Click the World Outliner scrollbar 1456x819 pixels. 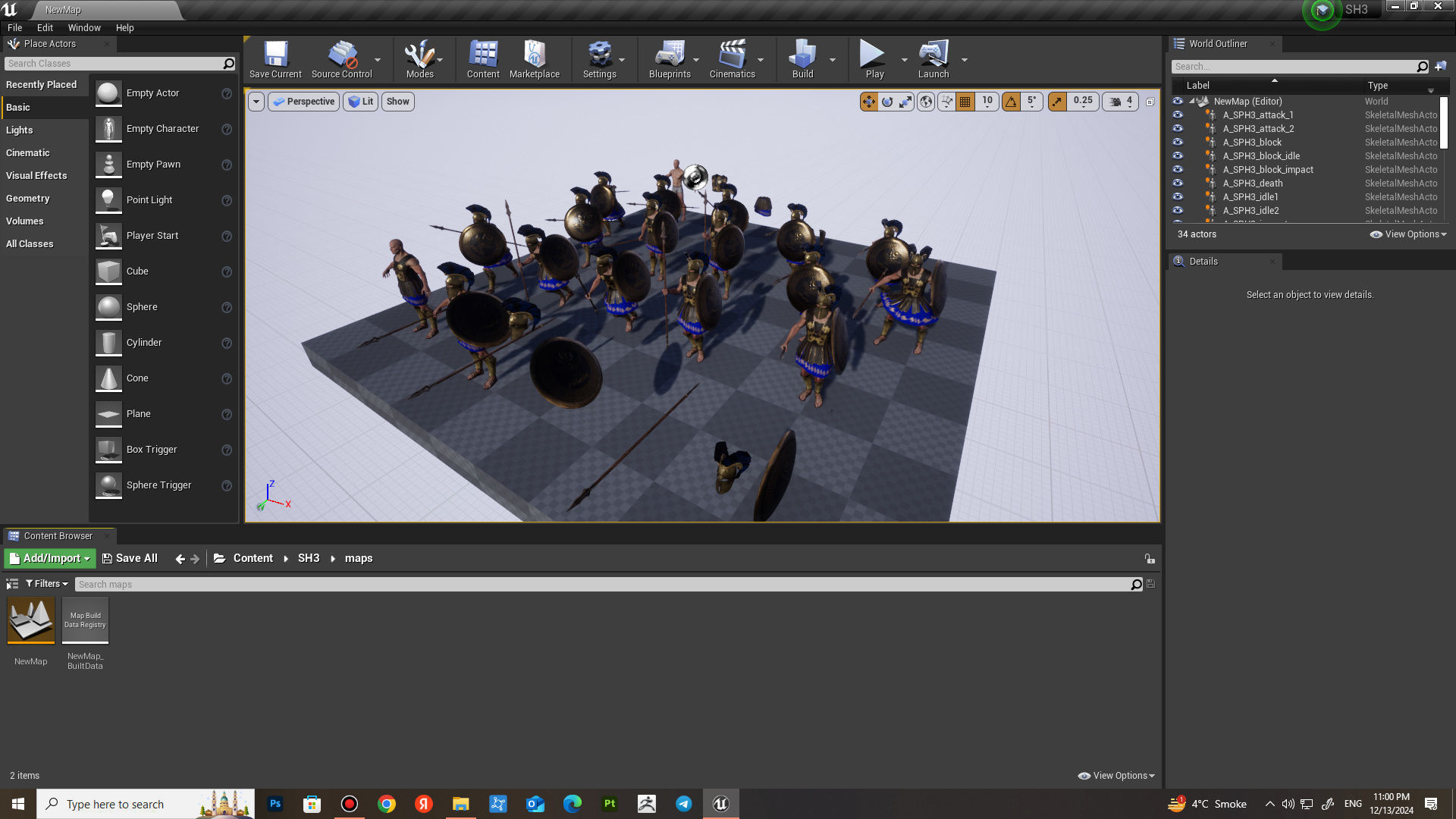1443,124
